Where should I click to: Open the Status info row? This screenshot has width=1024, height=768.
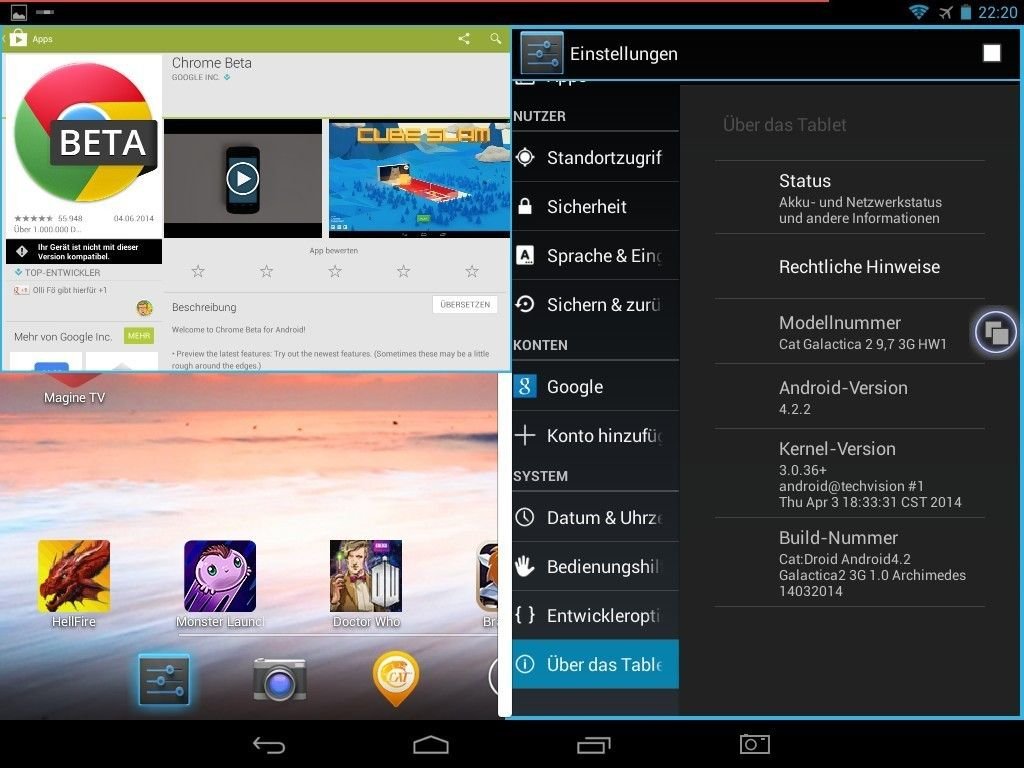[x=850, y=198]
